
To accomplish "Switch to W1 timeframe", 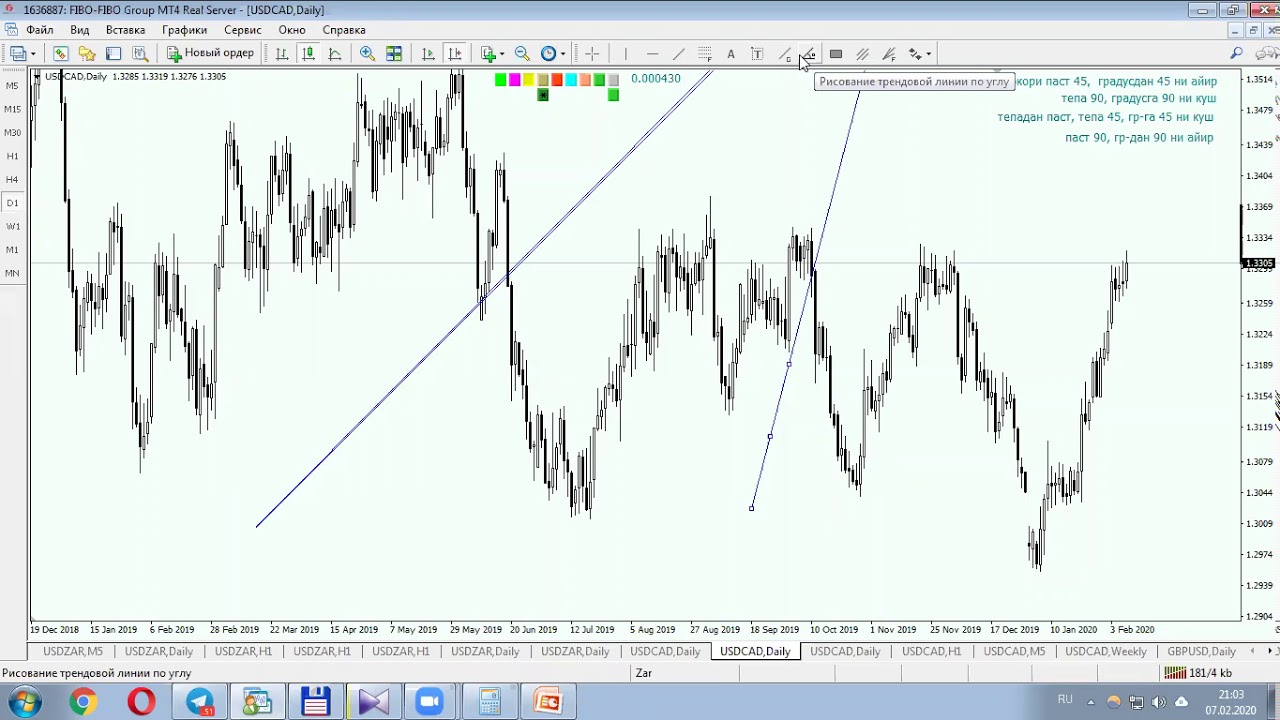I will click(x=12, y=226).
